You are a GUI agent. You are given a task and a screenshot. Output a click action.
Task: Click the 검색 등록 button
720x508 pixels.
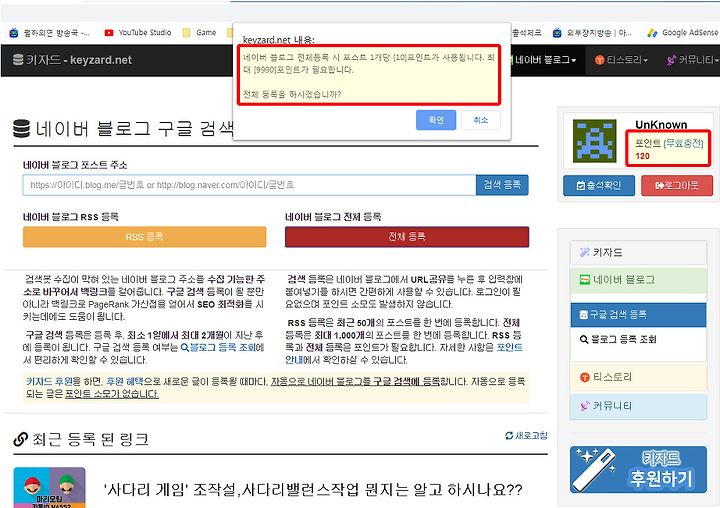[x=502, y=185]
